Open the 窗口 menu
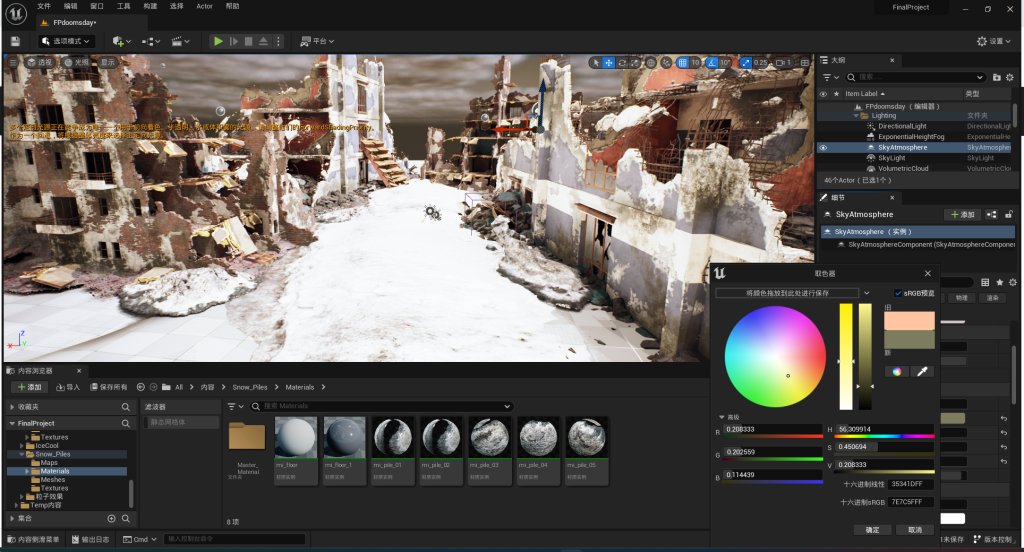1024x552 pixels. pyautogui.click(x=97, y=6)
